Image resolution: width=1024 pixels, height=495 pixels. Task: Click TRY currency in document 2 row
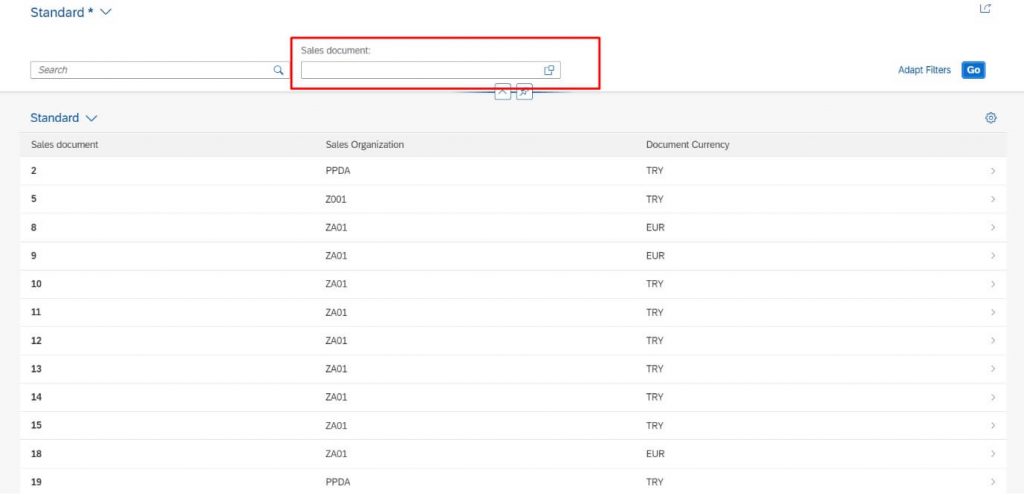pos(654,171)
